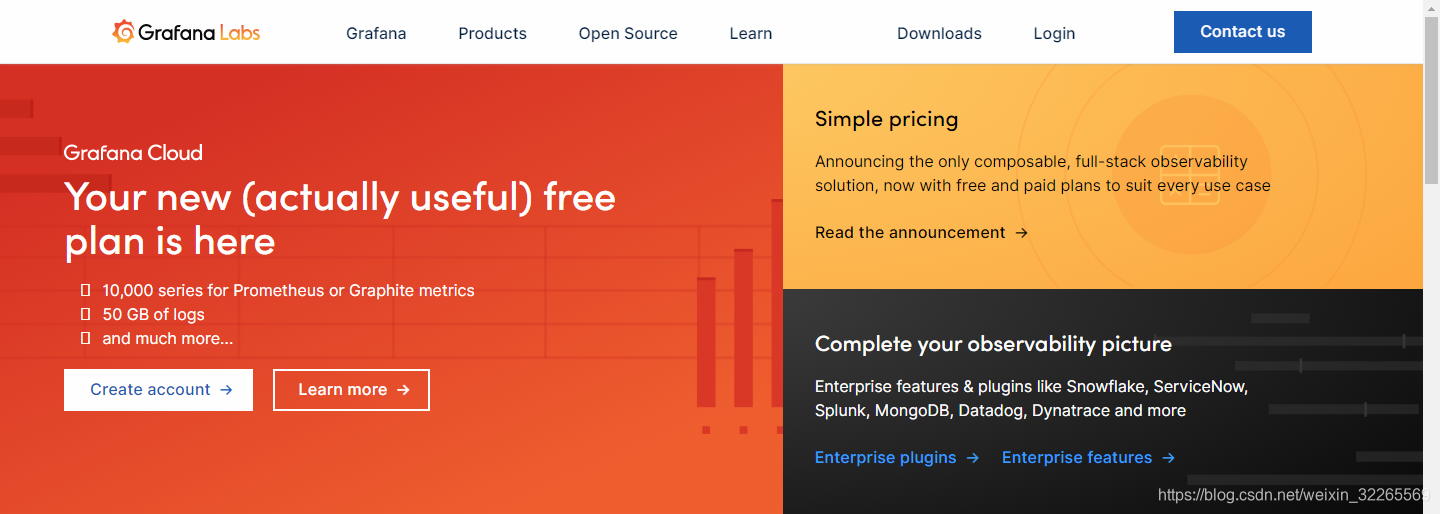The height and width of the screenshot is (514, 1440).
Task: Click the Contact us button
Action: point(1243,32)
